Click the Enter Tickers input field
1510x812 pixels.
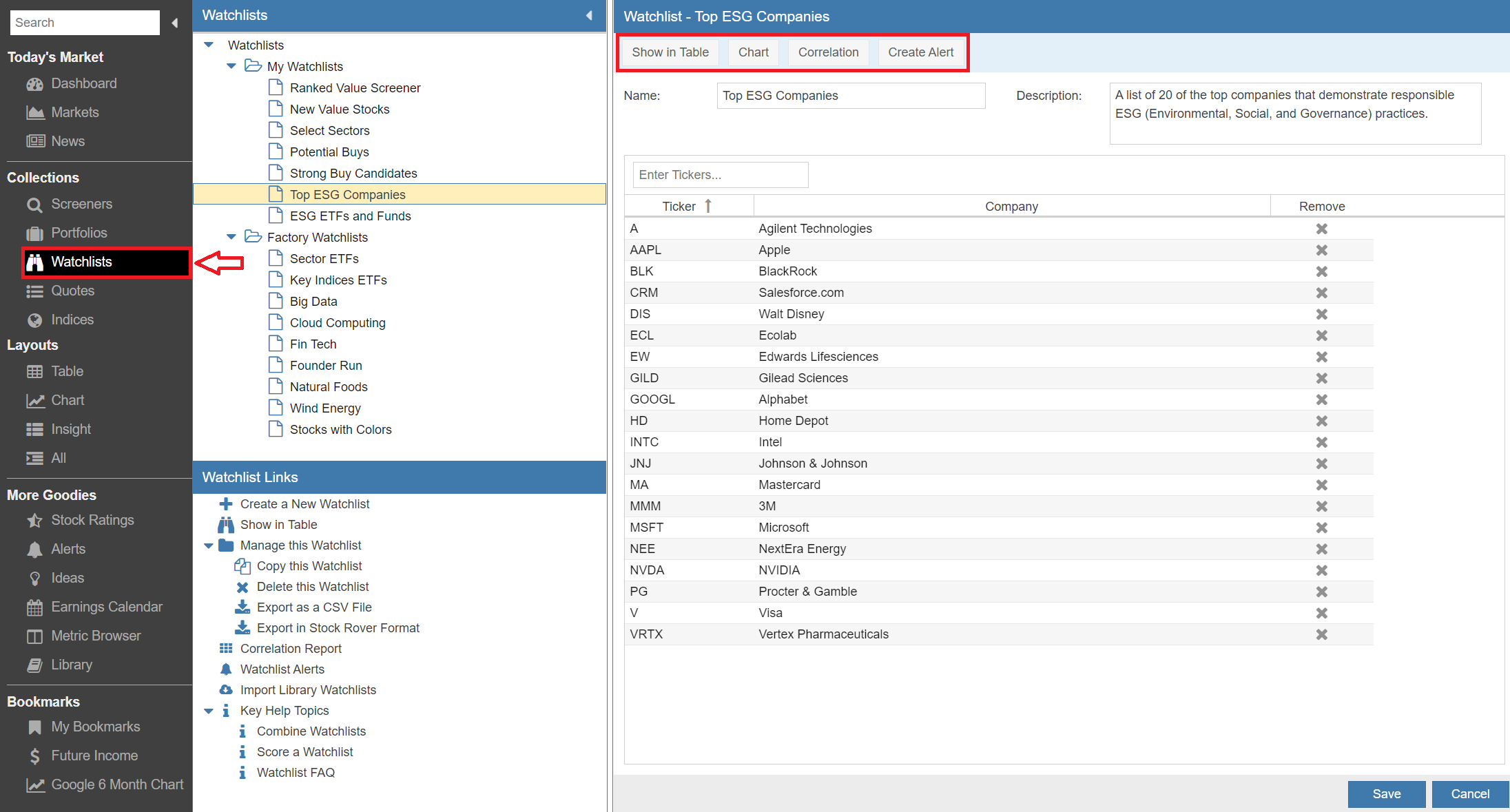[720, 175]
